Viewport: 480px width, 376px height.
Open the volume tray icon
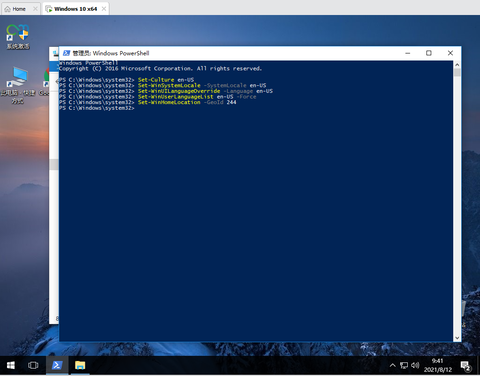point(415,365)
